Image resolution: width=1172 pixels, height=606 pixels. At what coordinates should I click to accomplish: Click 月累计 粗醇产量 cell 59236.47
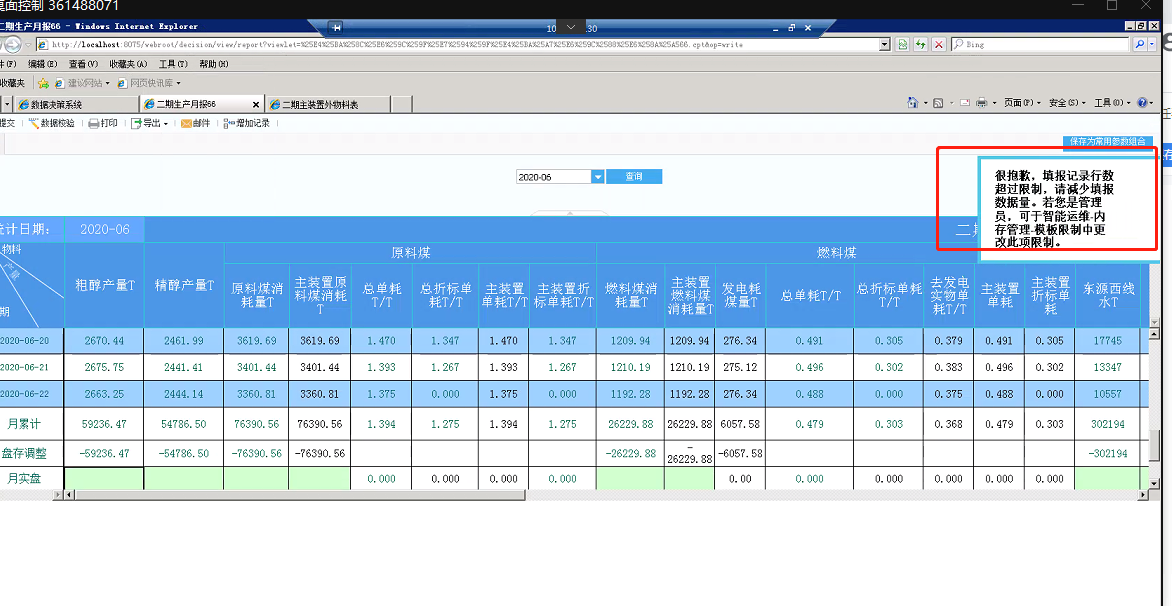[104, 424]
